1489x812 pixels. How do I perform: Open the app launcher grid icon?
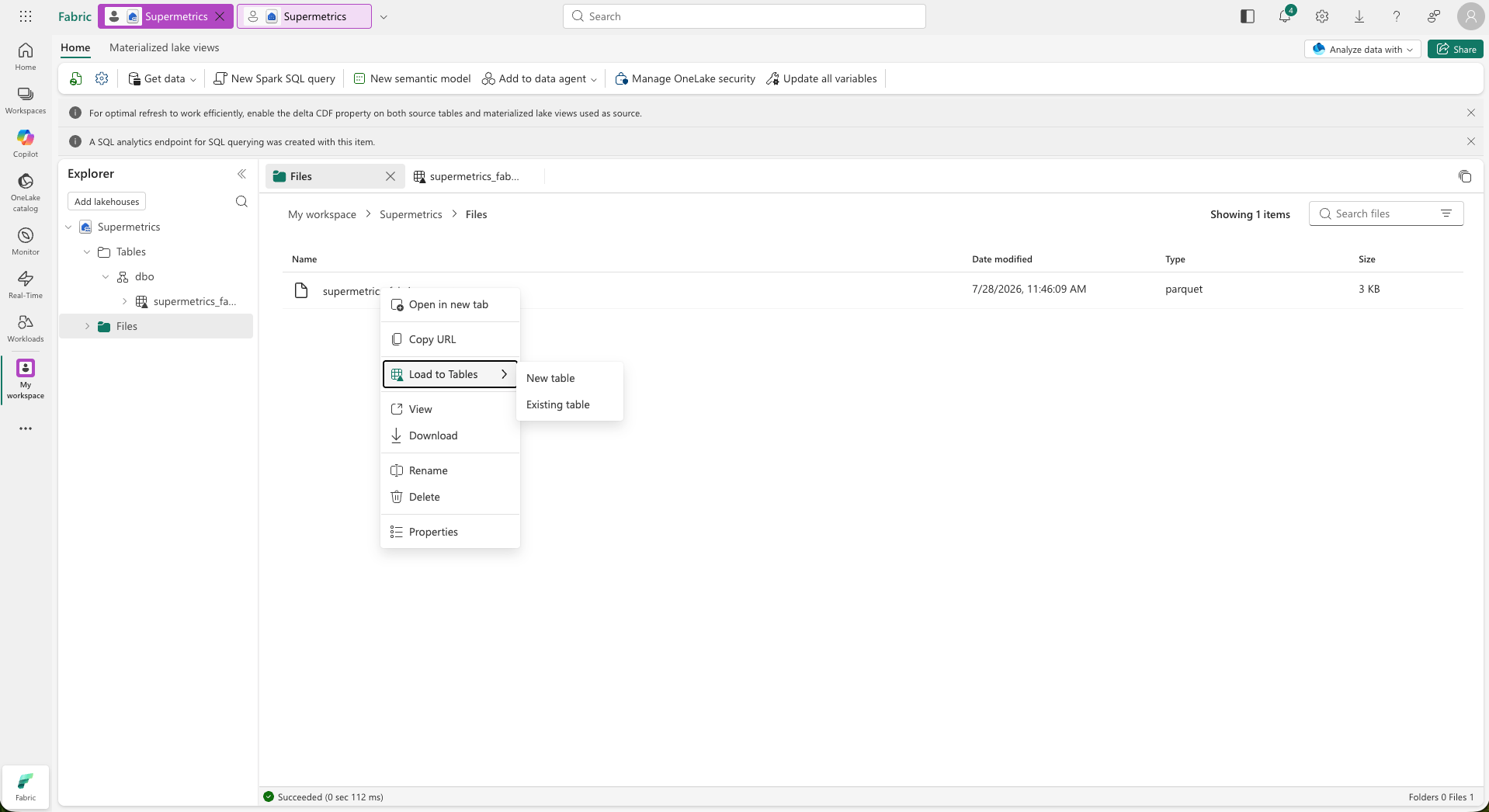click(x=26, y=16)
